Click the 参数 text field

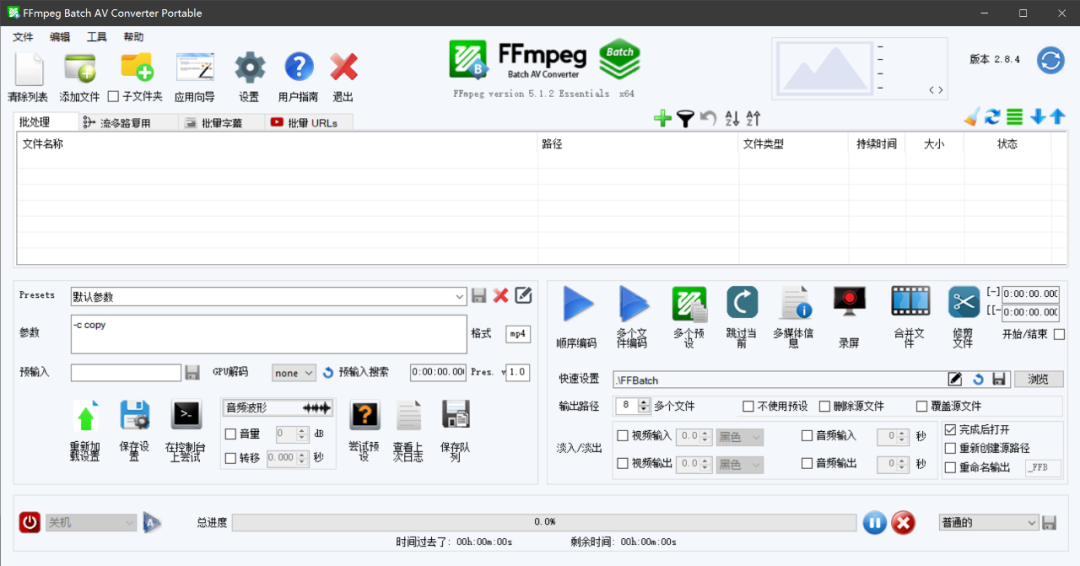click(x=268, y=334)
